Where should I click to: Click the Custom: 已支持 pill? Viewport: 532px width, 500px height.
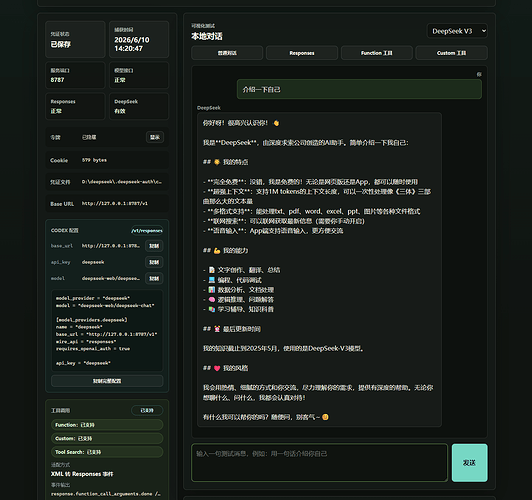click(x=107, y=438)
